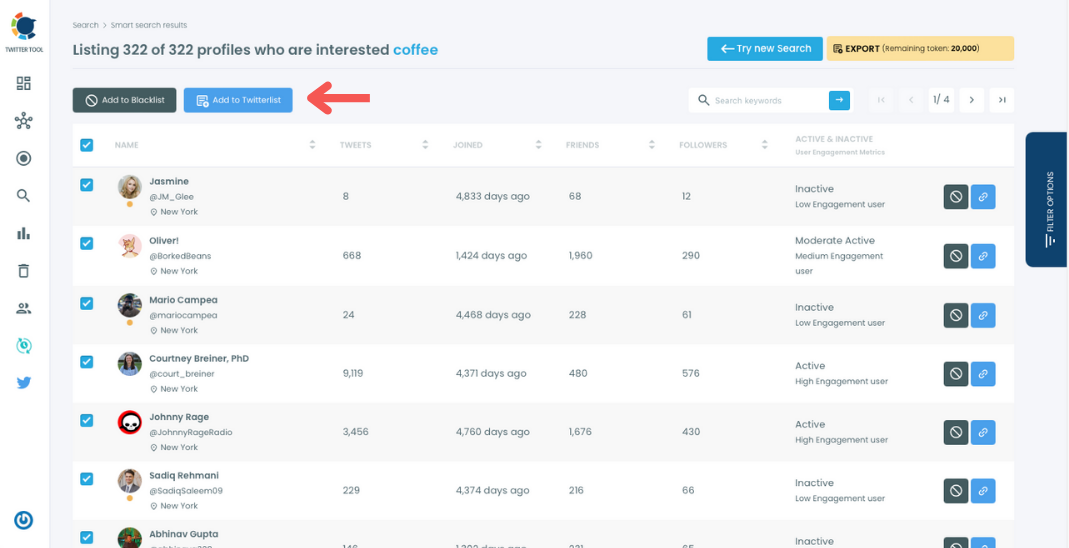Click the Export button
The height and width of the screenshot is (548, 1069).
pos(920,48)
